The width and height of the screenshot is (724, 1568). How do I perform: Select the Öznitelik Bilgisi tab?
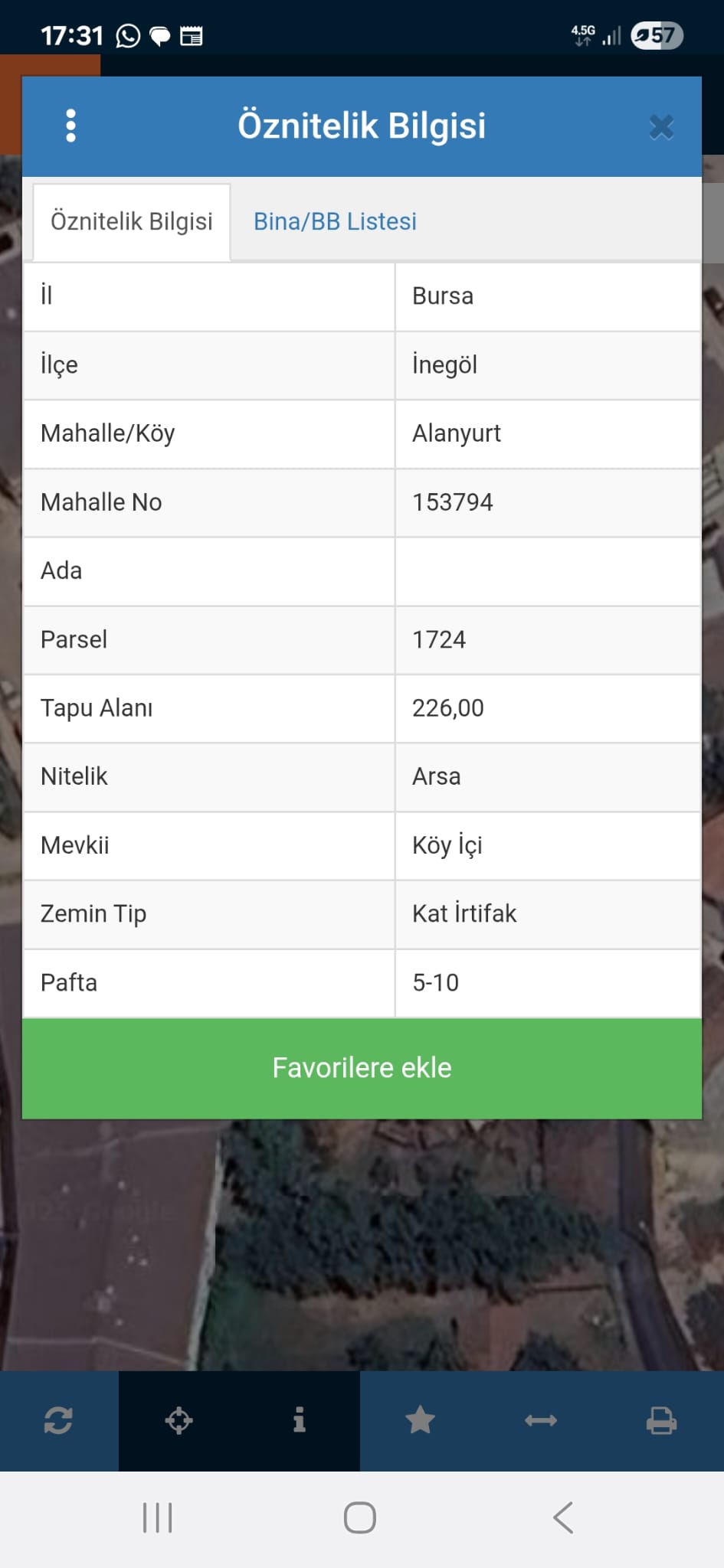click(132, 221)
